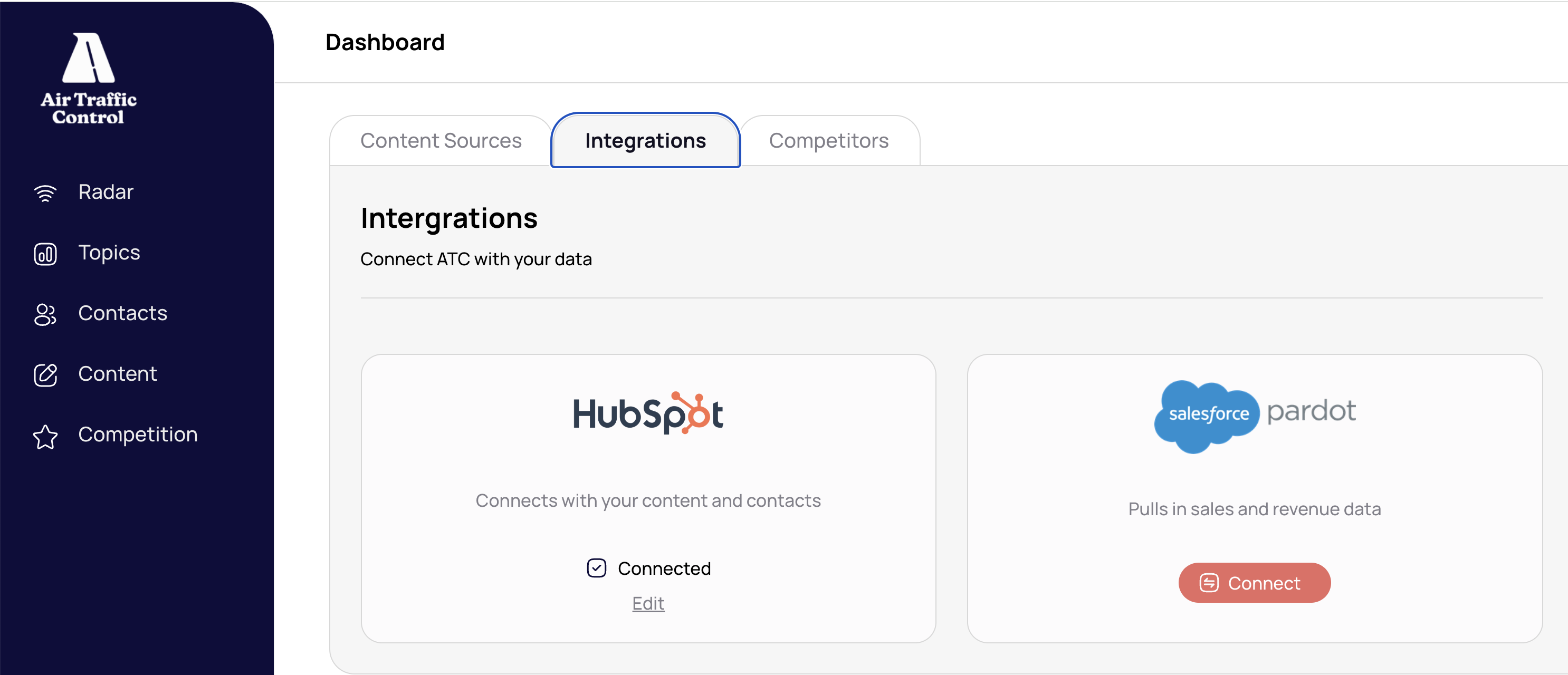Click the Content pencil edit icon
Image resolution: width=1568 pixels, height=675 pixels.
45,374
